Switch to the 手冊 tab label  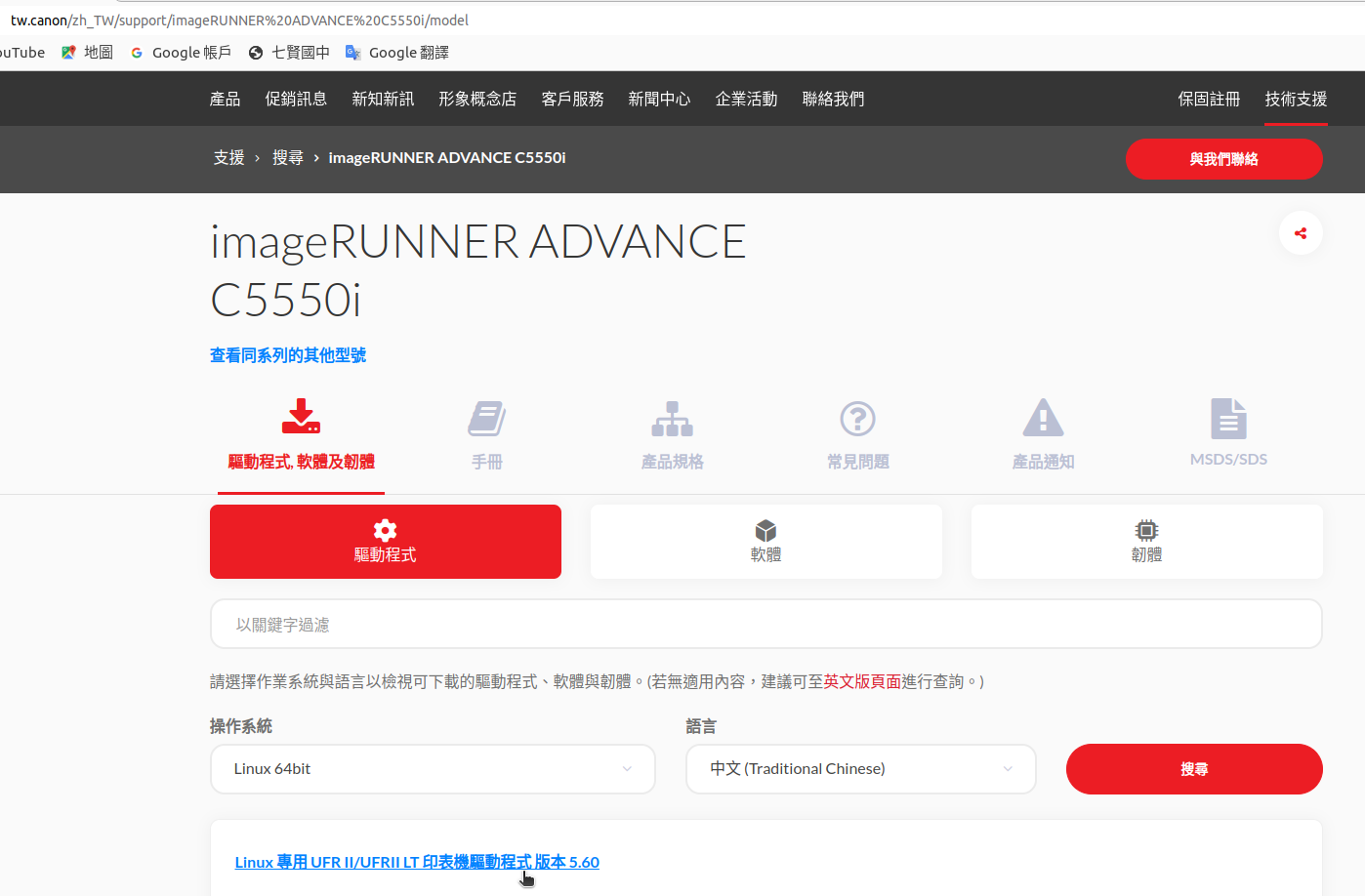click(x=486, y=462)
